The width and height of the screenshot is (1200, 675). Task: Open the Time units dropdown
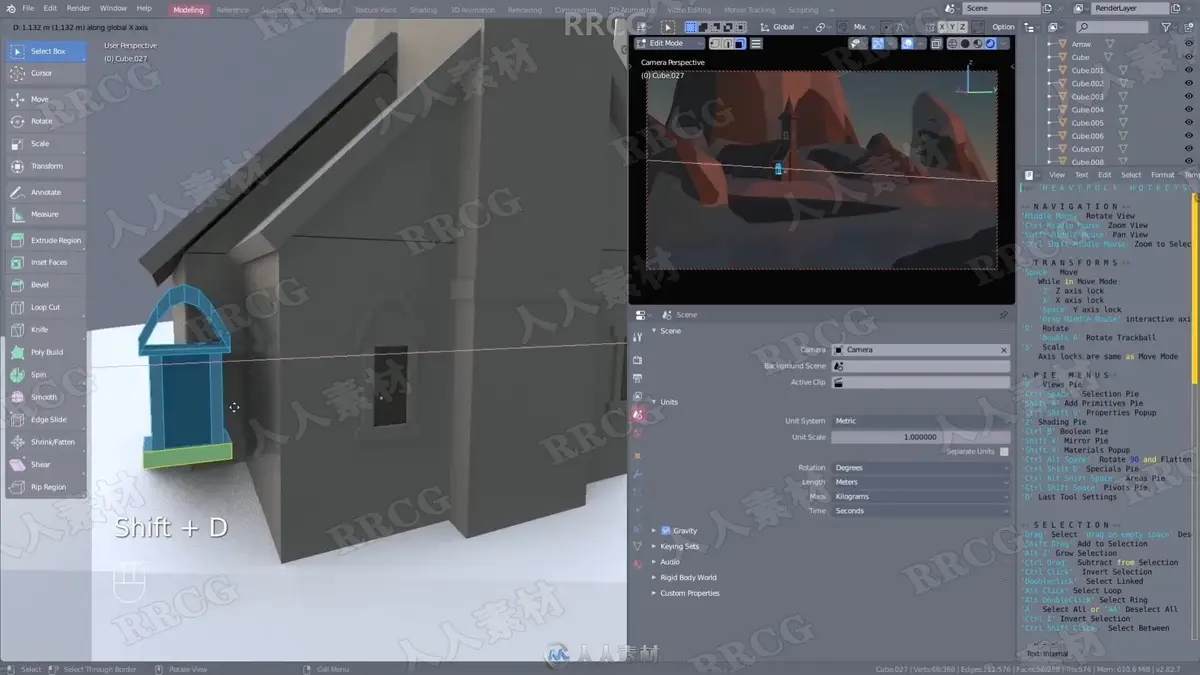click(x=920, y=511)
